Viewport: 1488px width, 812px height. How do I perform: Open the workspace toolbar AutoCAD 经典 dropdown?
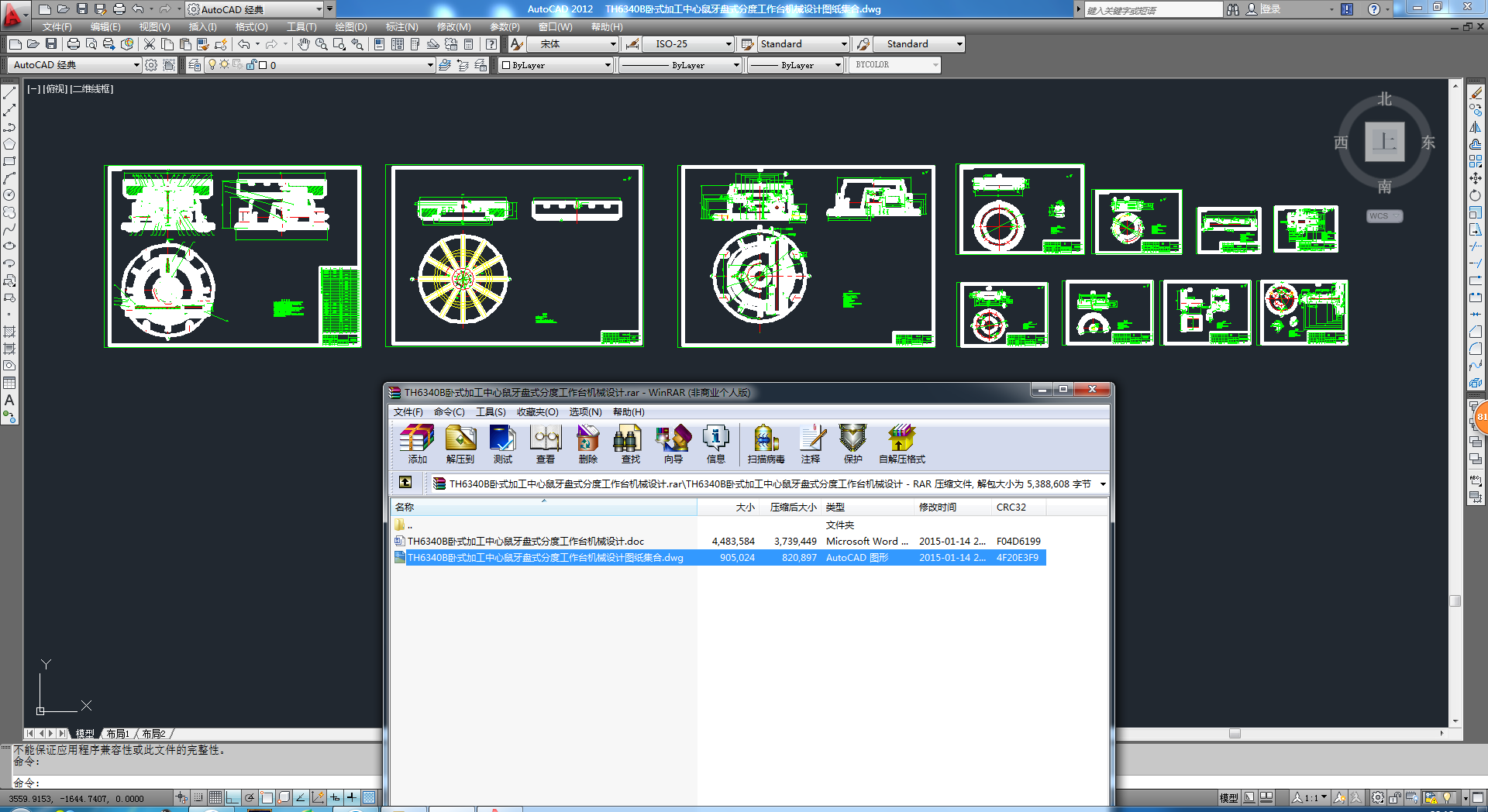(76, 65)
